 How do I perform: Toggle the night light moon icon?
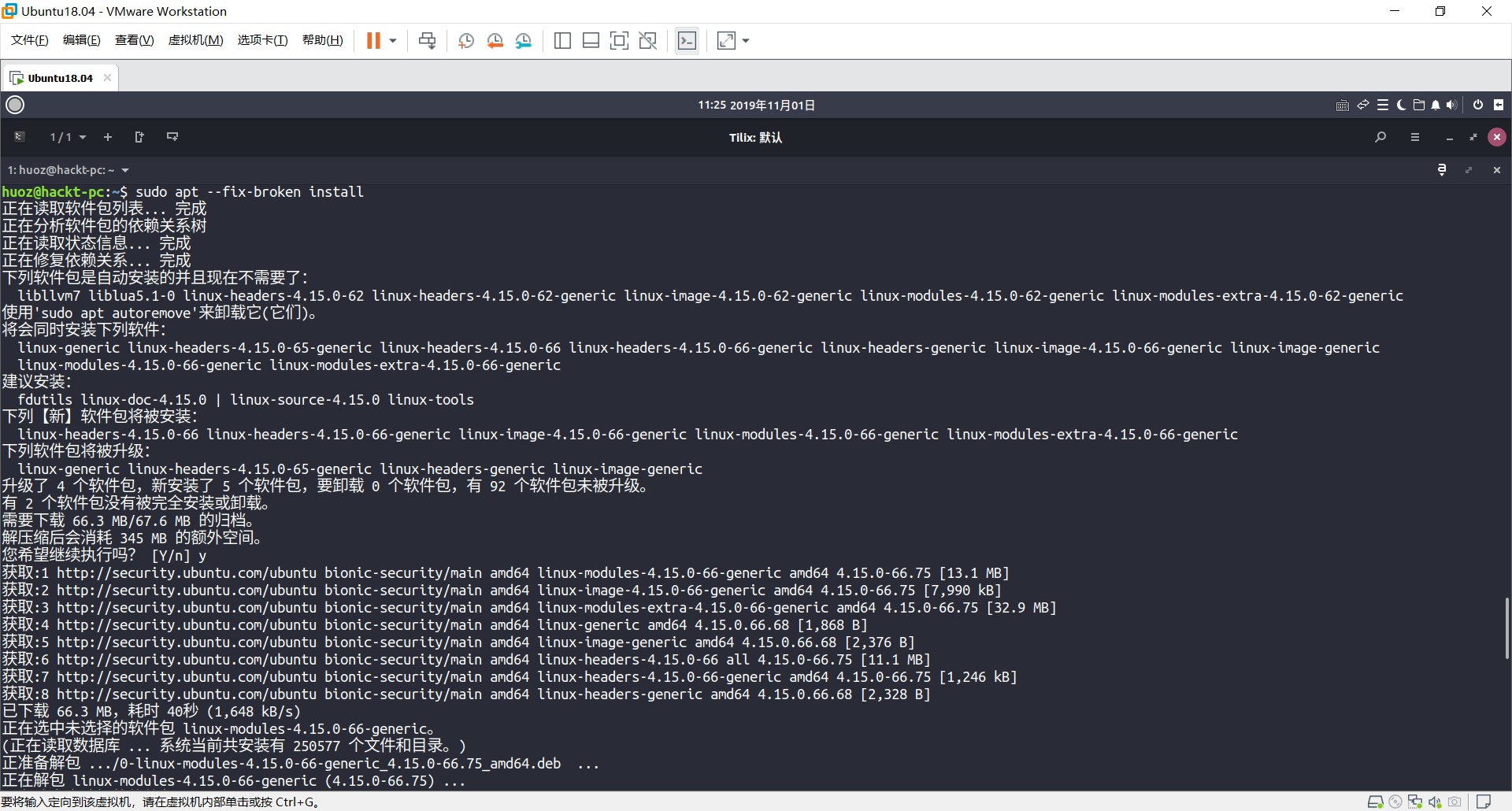point(1401,106)
